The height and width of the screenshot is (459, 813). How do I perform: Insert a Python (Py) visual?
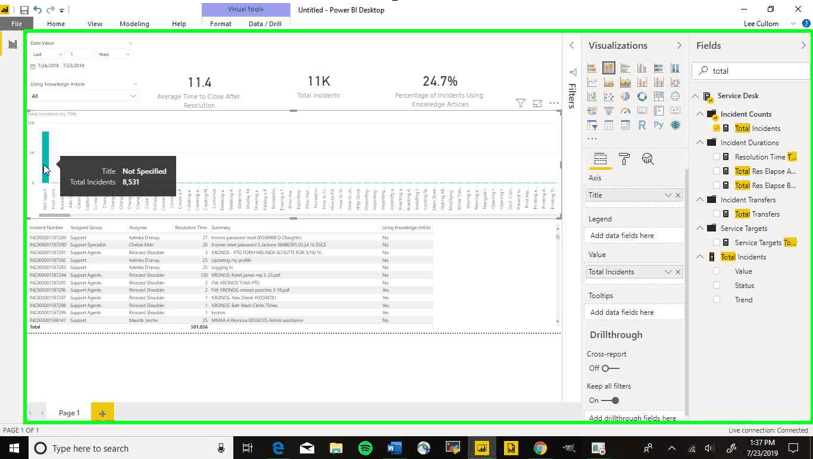pos(658,125)
